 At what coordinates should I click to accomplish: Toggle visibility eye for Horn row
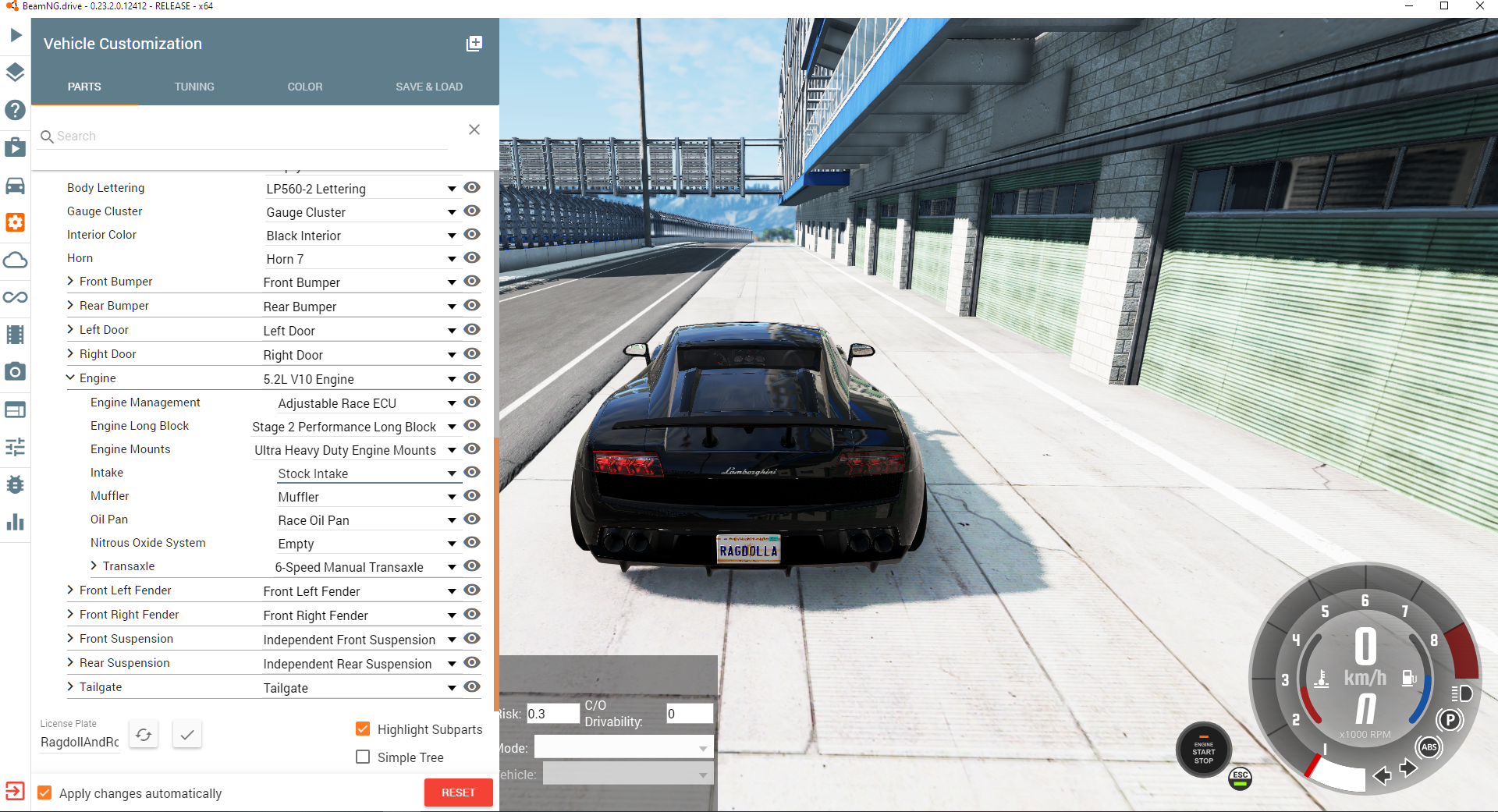pyautogui.click(x=472, y=257)
